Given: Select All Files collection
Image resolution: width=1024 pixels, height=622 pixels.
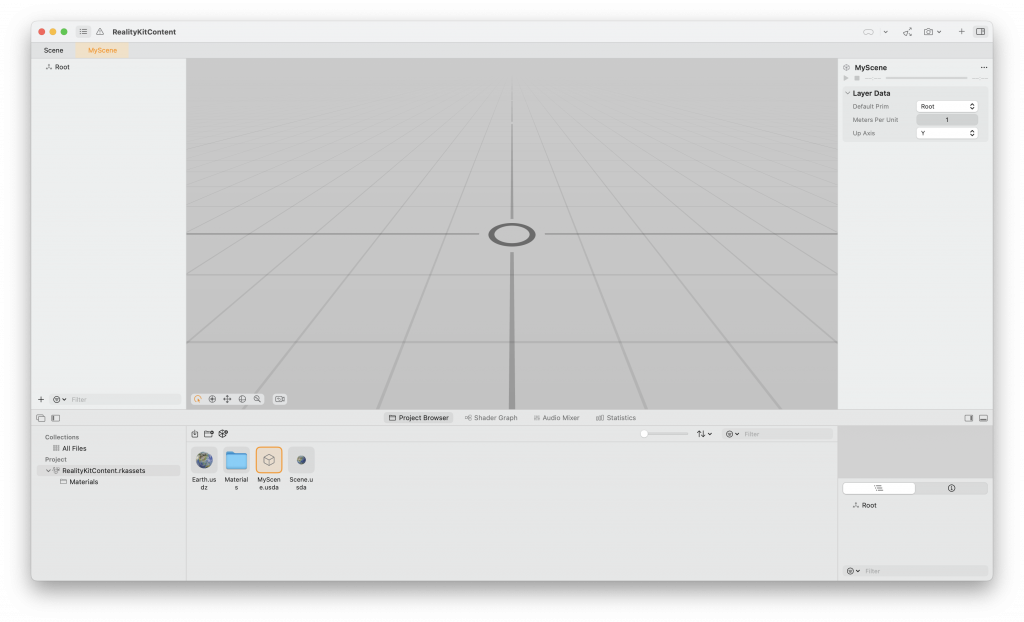Looking at the screenshot, I should 69,448.
